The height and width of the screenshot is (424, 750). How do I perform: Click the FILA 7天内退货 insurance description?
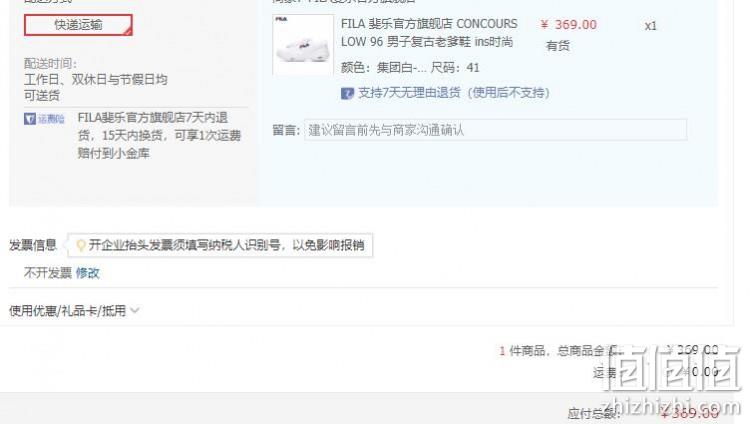point(159,135)
